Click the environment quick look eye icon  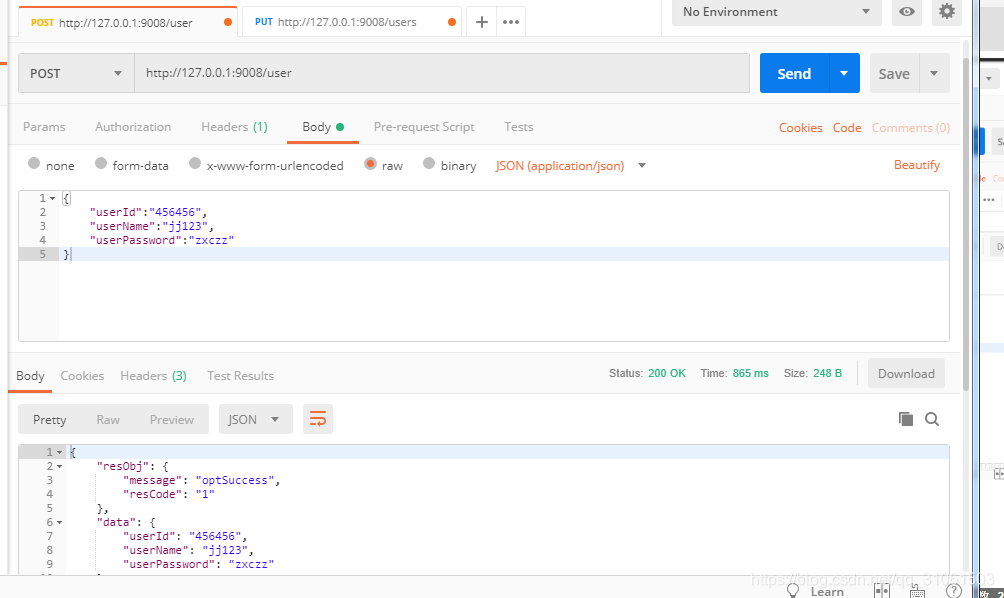tap(907, 12)
